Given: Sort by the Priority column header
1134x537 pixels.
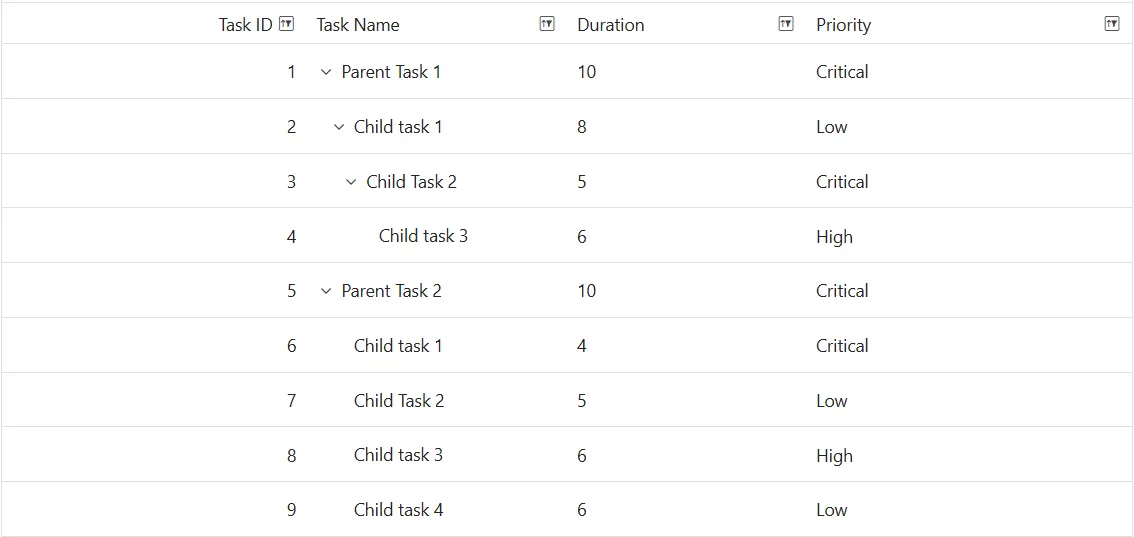Looking at the screenshot, I should (843, 25).
